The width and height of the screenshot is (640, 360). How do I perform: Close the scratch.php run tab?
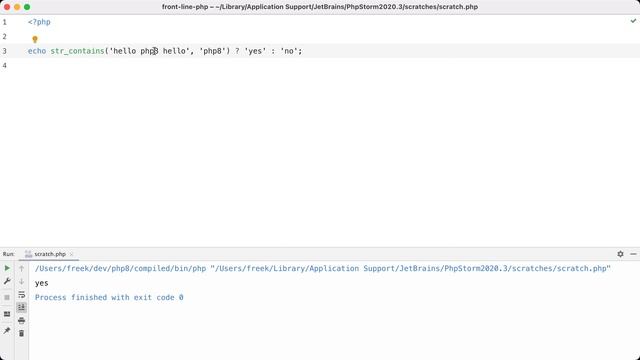pos(71,254)
